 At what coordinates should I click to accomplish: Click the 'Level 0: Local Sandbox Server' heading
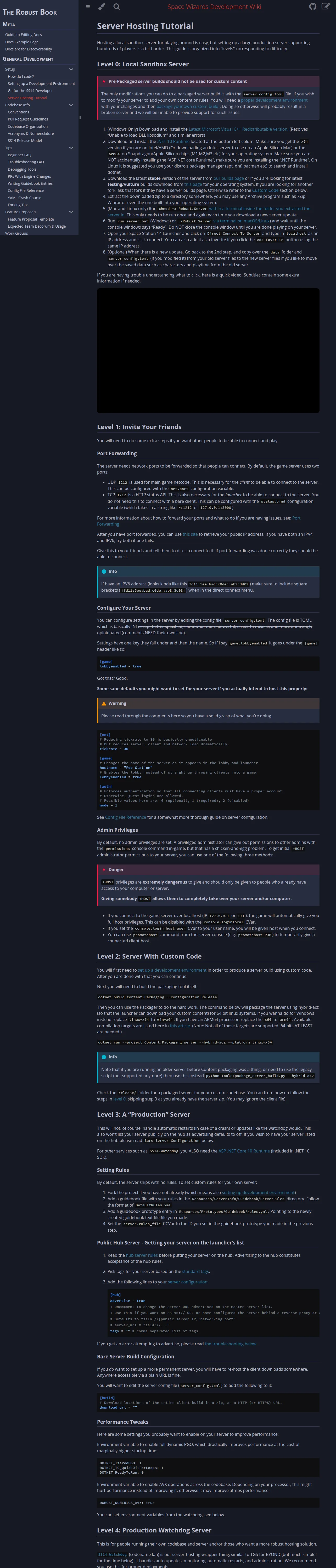(x=143, y=64)
